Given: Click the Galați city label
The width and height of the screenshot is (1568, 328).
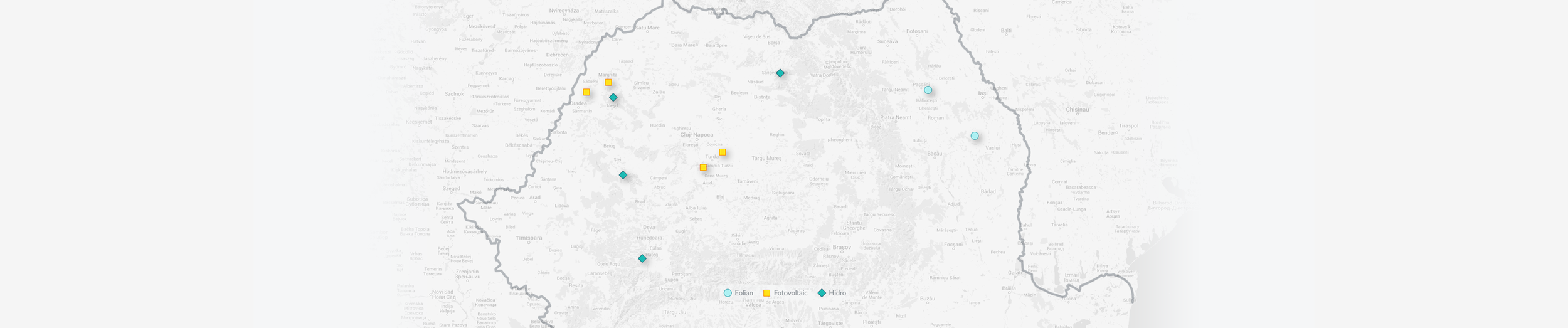Looking at the screenshot, I should tap(1014, 272).
